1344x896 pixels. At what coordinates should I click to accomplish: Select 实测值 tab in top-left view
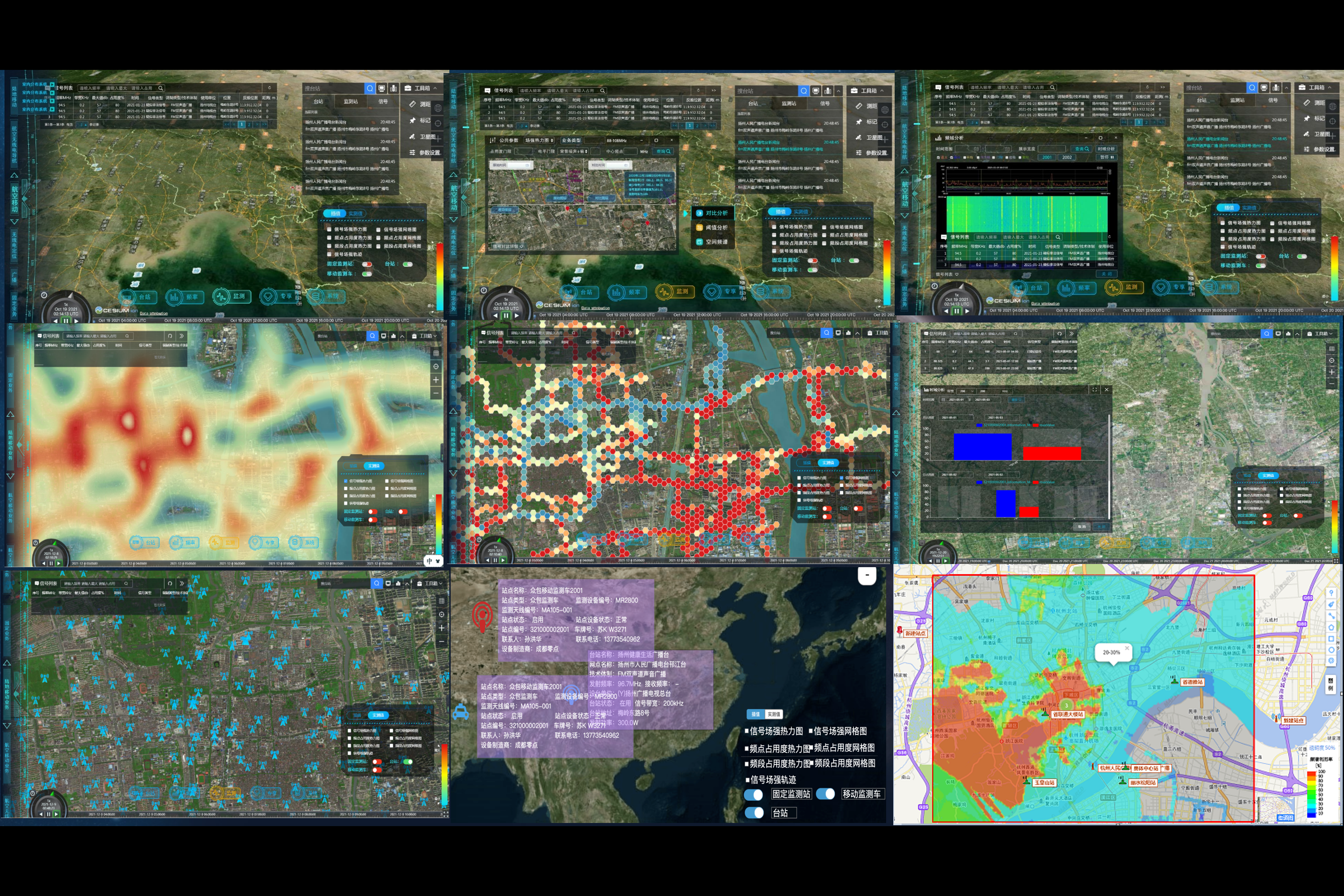(355, 213)
